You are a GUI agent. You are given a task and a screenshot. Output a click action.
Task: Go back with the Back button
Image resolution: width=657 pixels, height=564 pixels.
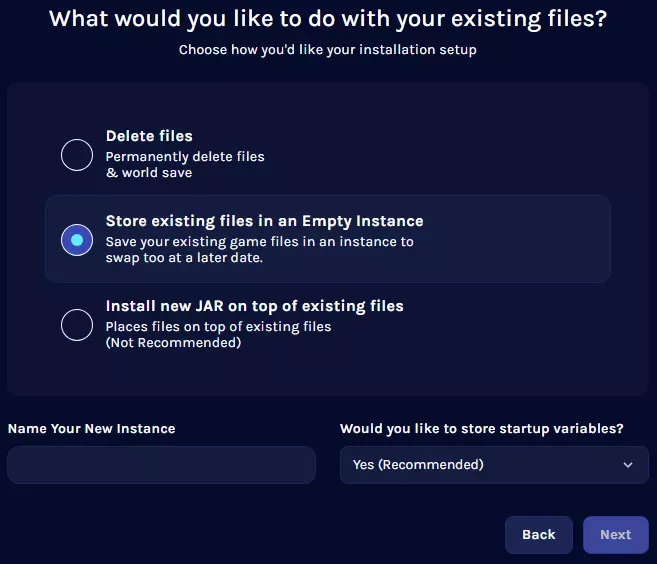coord(538,535)
